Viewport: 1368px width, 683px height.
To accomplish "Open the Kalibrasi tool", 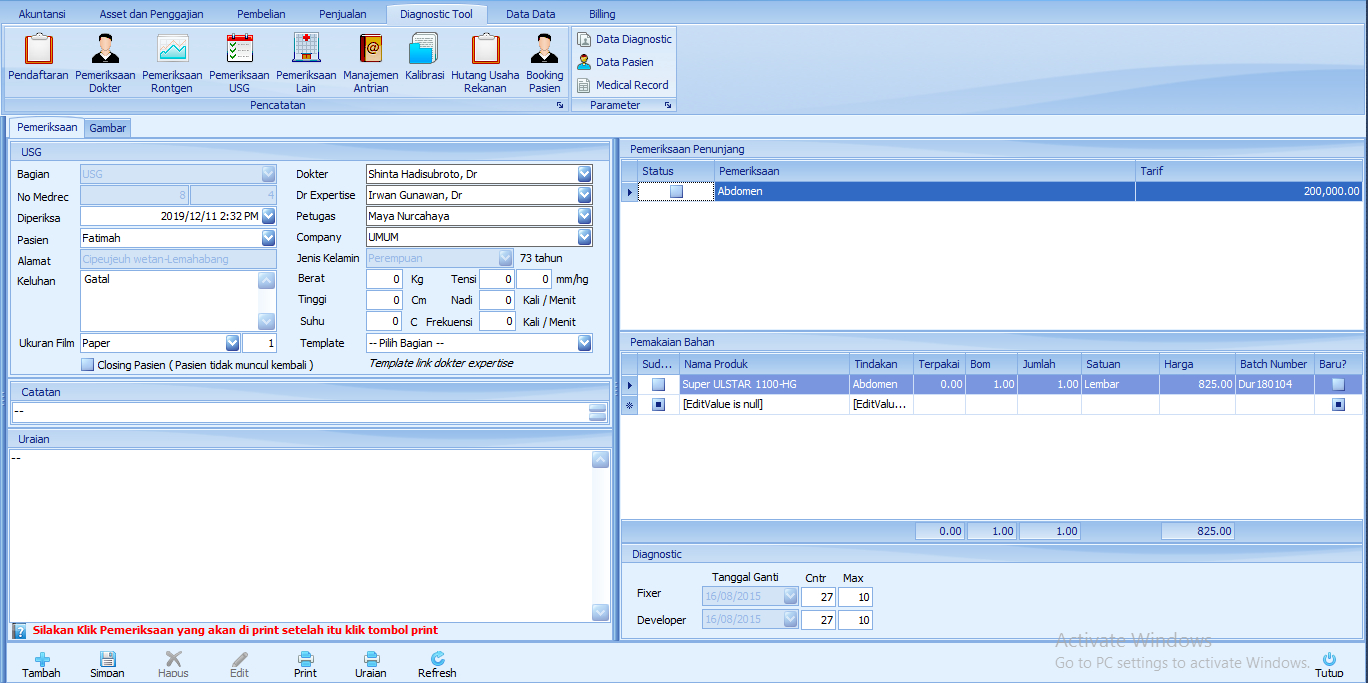I will [x=423, y=49].
